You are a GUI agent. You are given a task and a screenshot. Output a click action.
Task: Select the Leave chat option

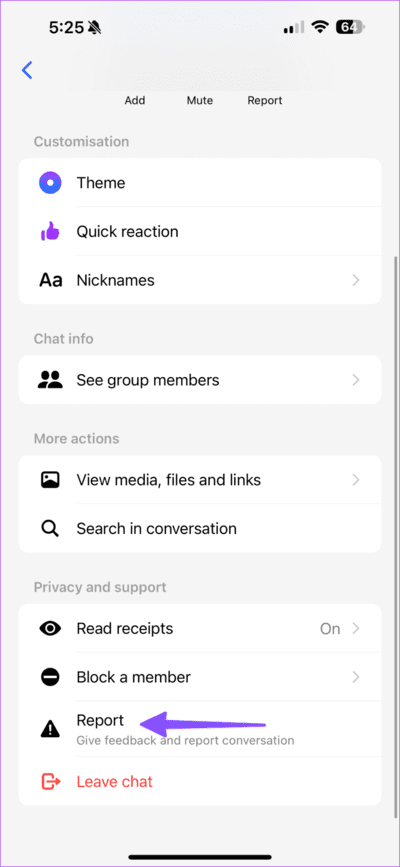coord(200,781)
